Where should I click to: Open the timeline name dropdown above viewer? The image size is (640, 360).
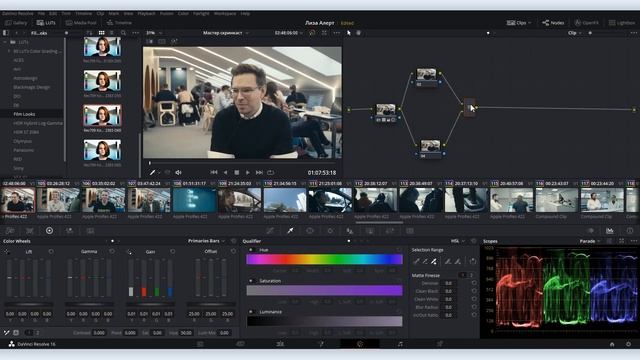tap(226, 33)
